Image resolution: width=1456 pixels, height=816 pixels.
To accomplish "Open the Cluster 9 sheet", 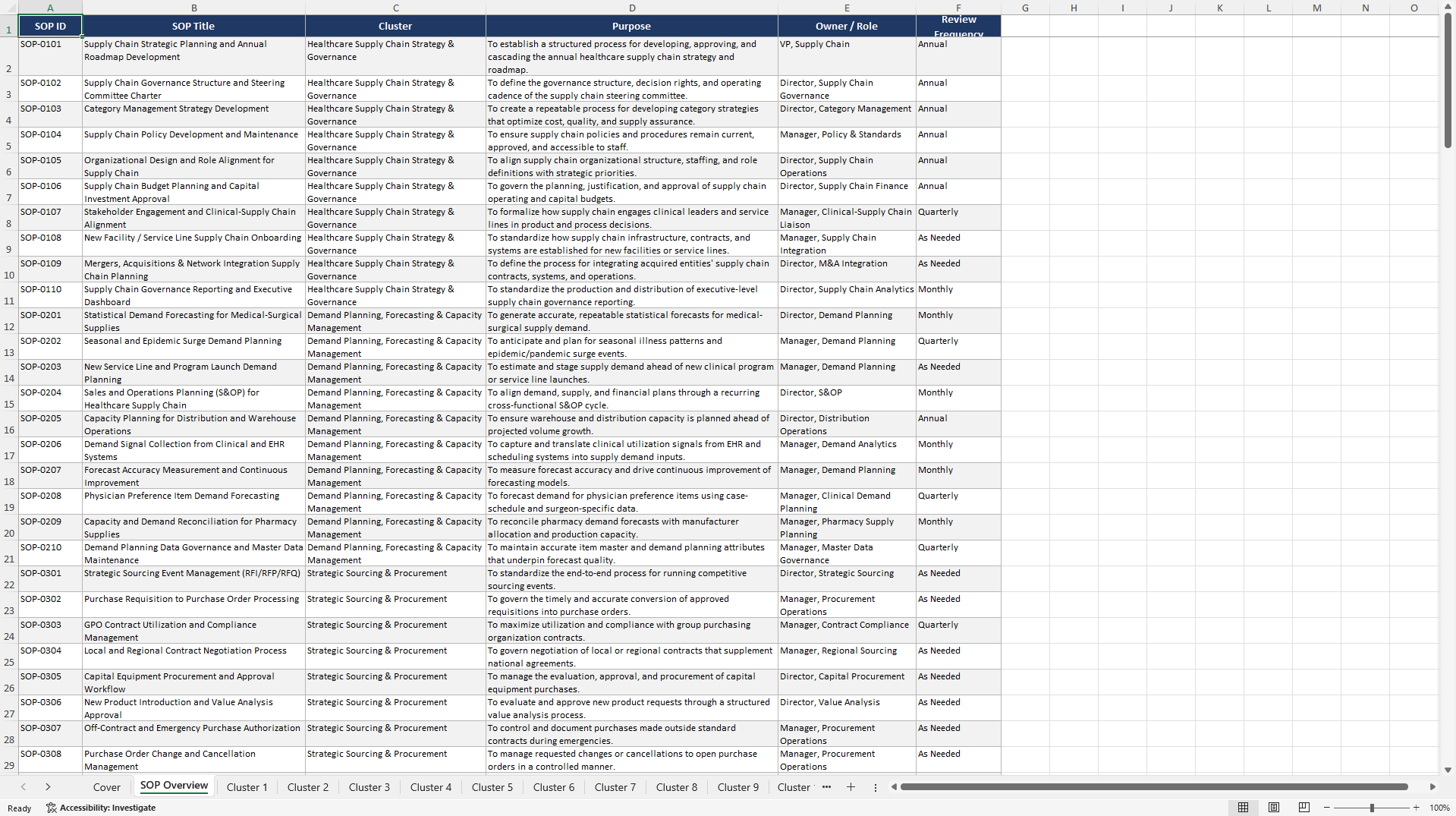I will 738,787.
